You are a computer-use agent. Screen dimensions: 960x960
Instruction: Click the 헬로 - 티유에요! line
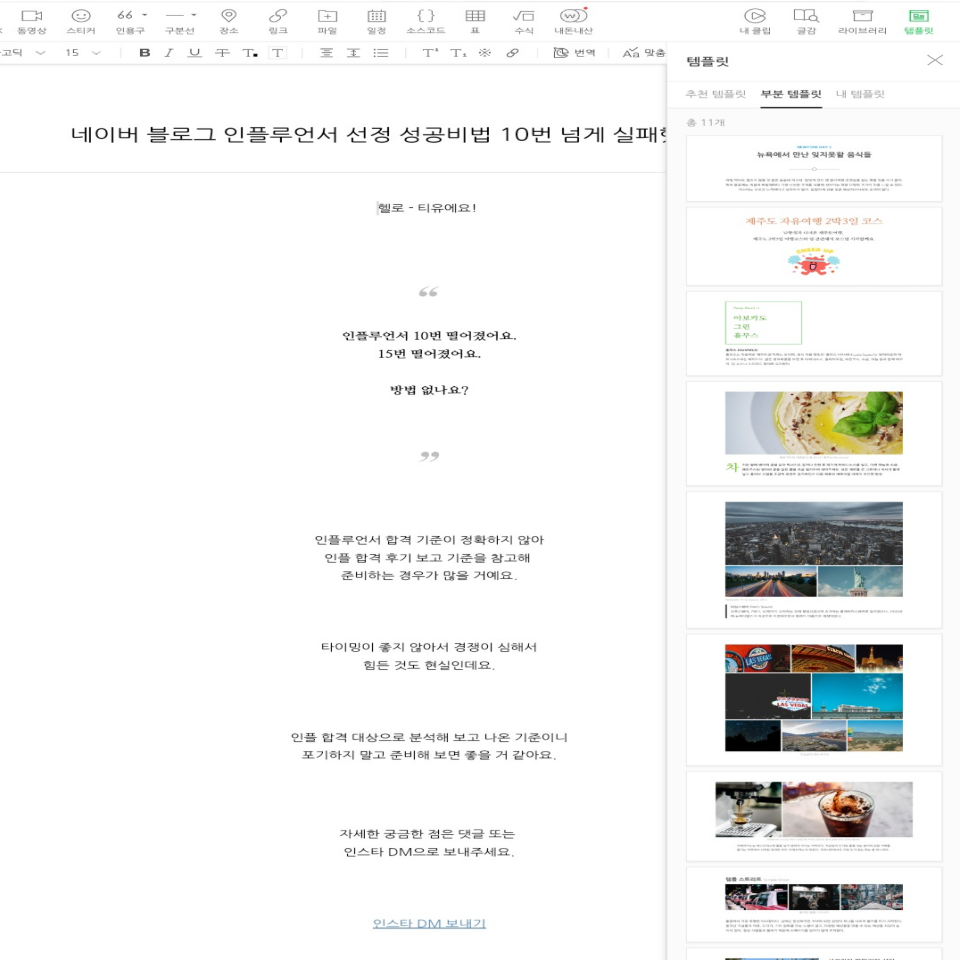click(x=427, y=208)
